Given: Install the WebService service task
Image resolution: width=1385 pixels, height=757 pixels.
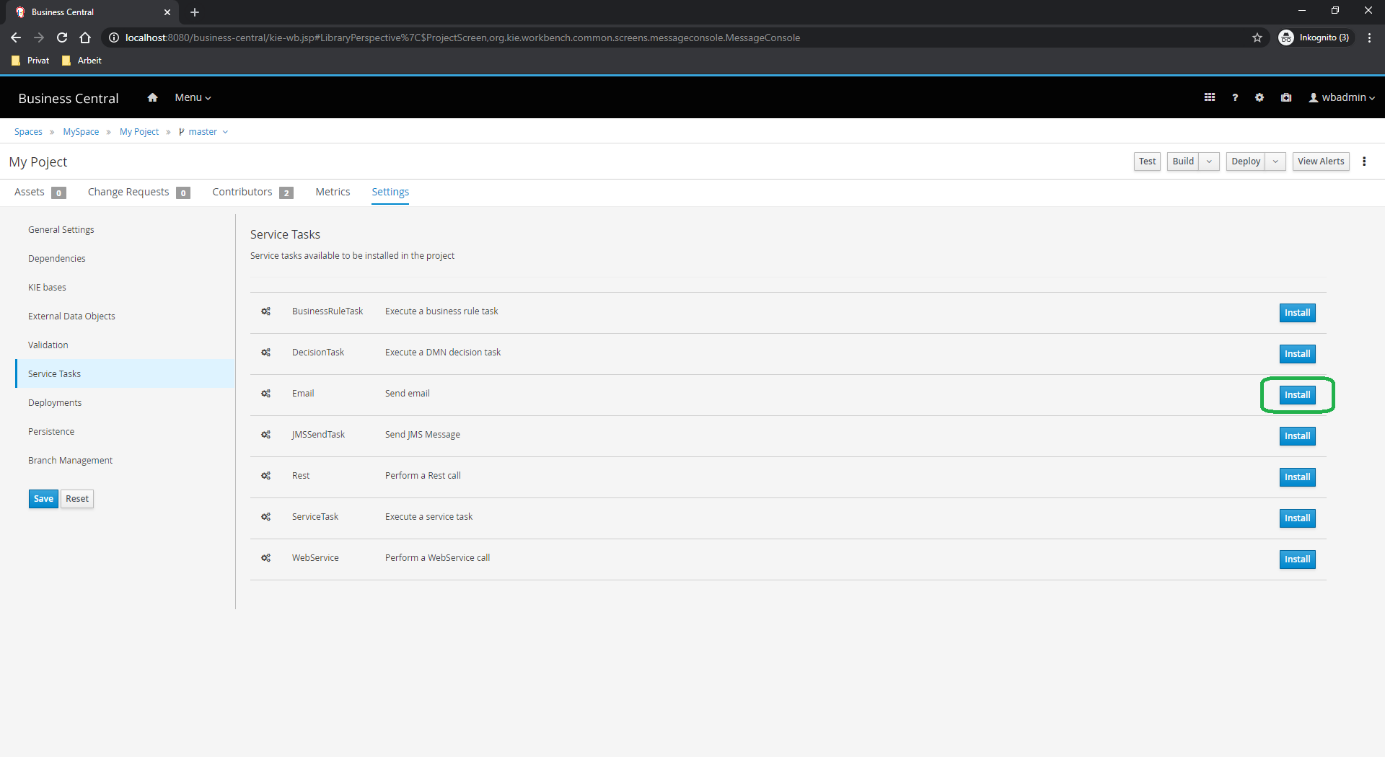Looking at the screenshot, I should tap(1297, 559).
